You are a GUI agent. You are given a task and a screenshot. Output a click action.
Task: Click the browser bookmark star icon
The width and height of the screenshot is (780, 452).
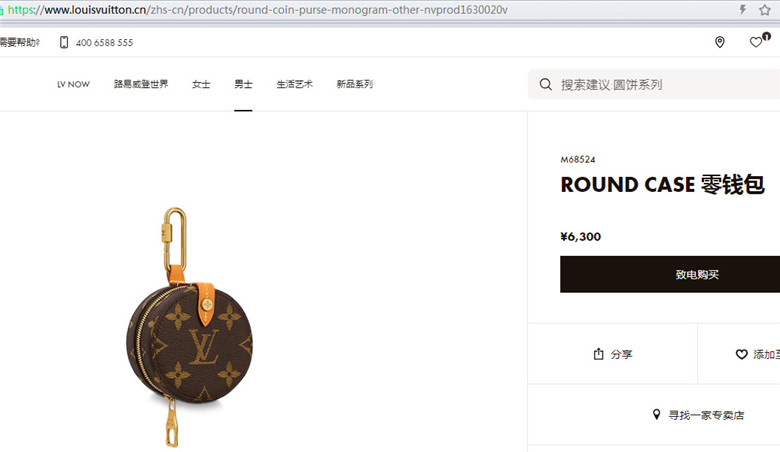765,9
